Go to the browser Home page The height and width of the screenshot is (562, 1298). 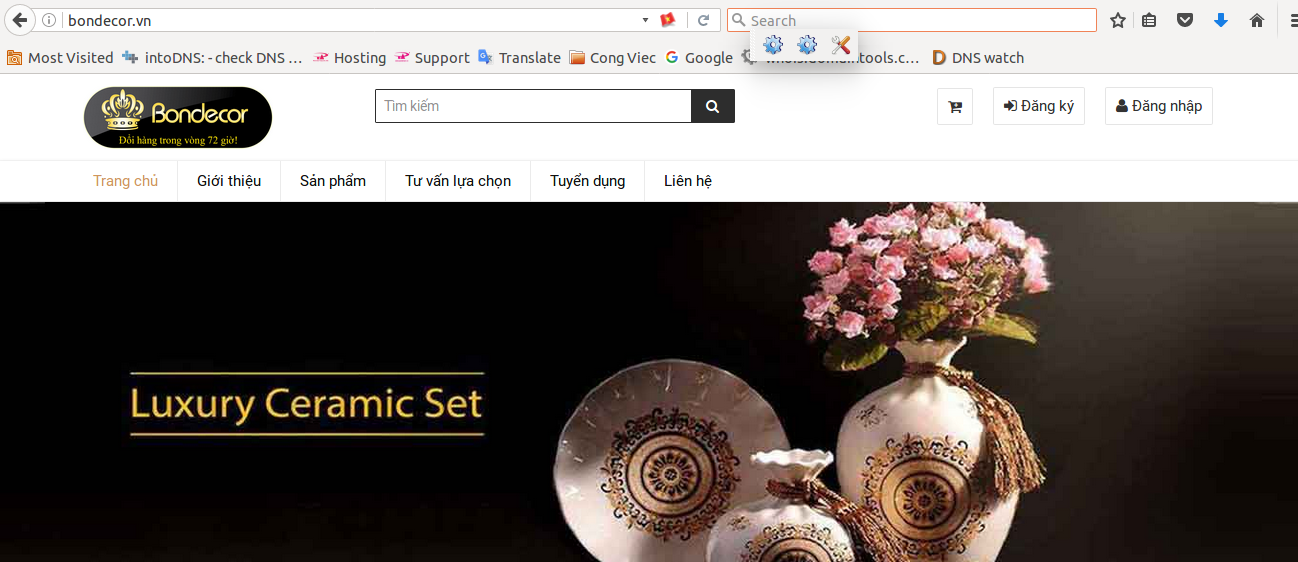coord(1257,20)
